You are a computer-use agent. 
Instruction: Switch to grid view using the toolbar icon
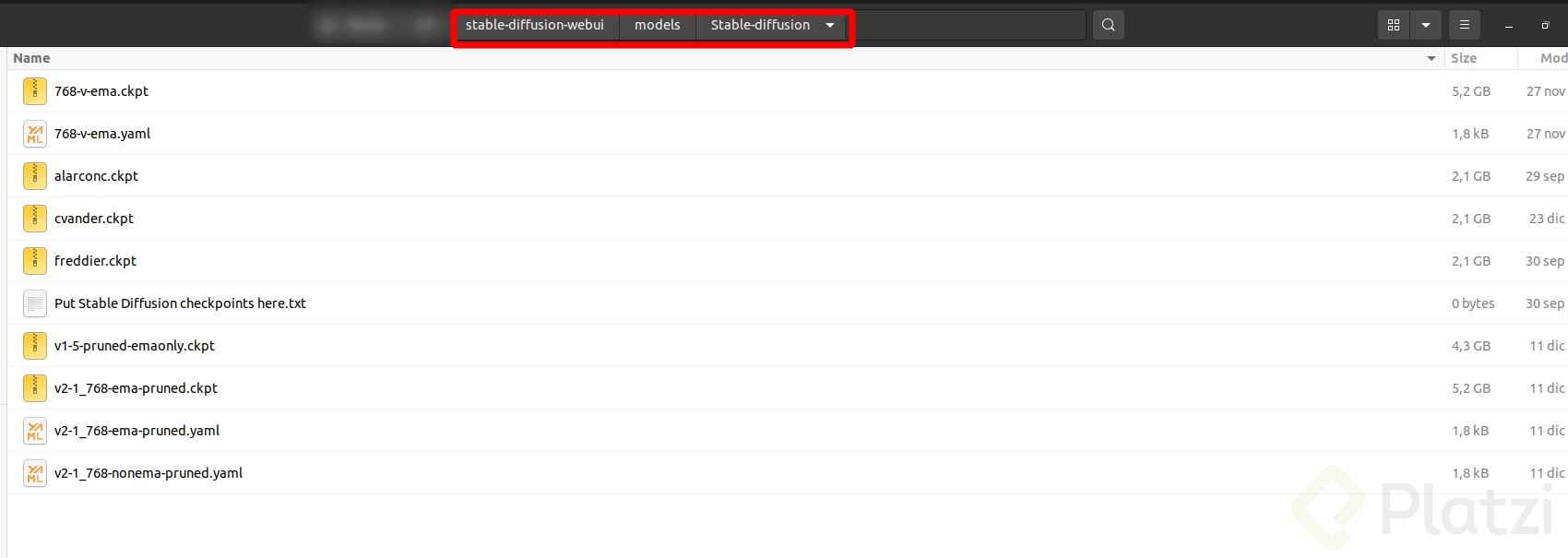pyautogui.click(x=1394, y=25)
